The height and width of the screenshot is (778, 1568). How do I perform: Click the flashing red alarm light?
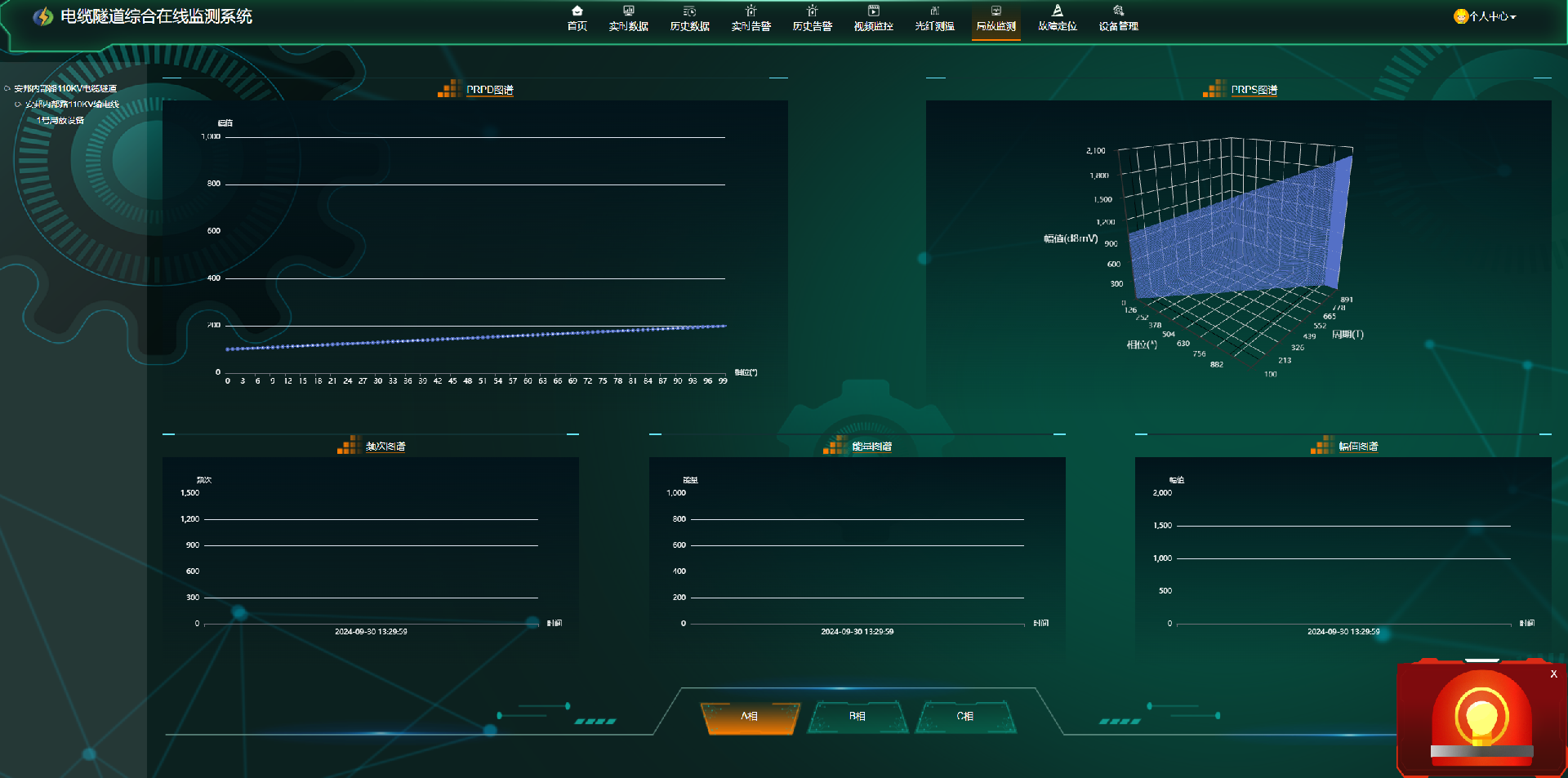[1481, 718]
